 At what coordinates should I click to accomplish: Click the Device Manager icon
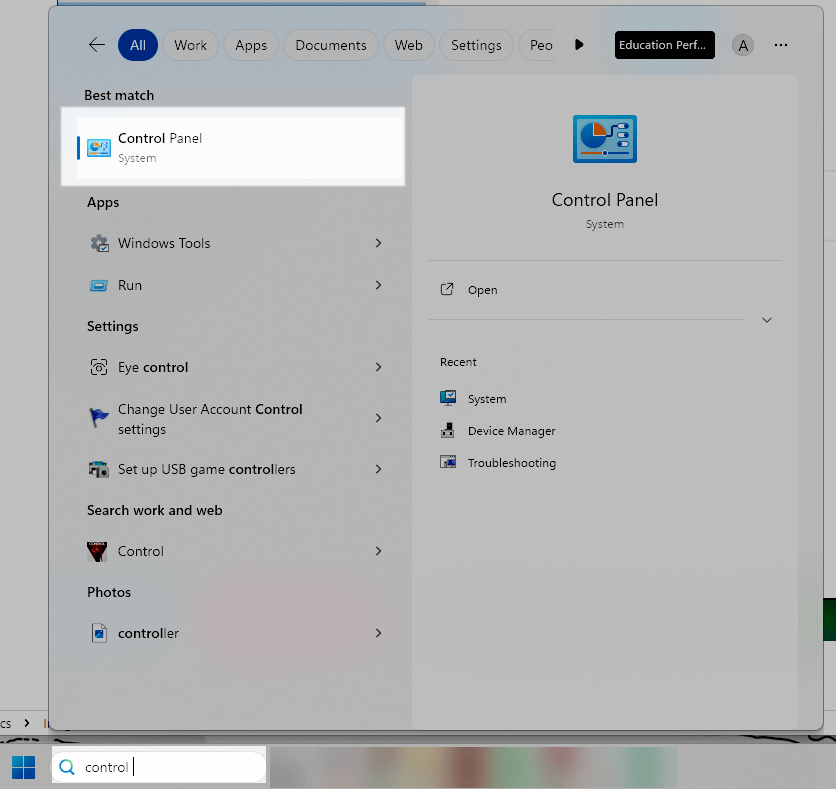(448, 430)
